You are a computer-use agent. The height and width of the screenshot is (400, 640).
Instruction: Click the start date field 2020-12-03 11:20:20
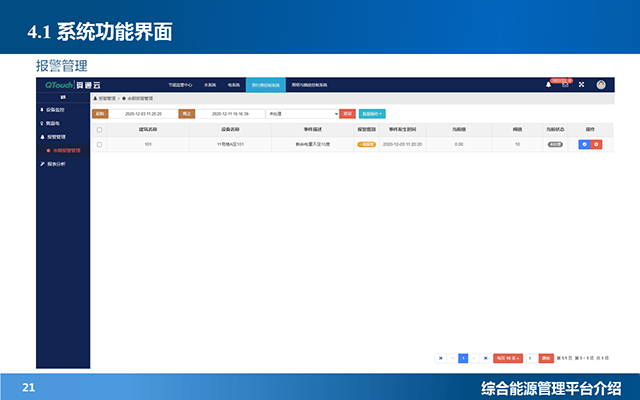click(x=143, y=114)
